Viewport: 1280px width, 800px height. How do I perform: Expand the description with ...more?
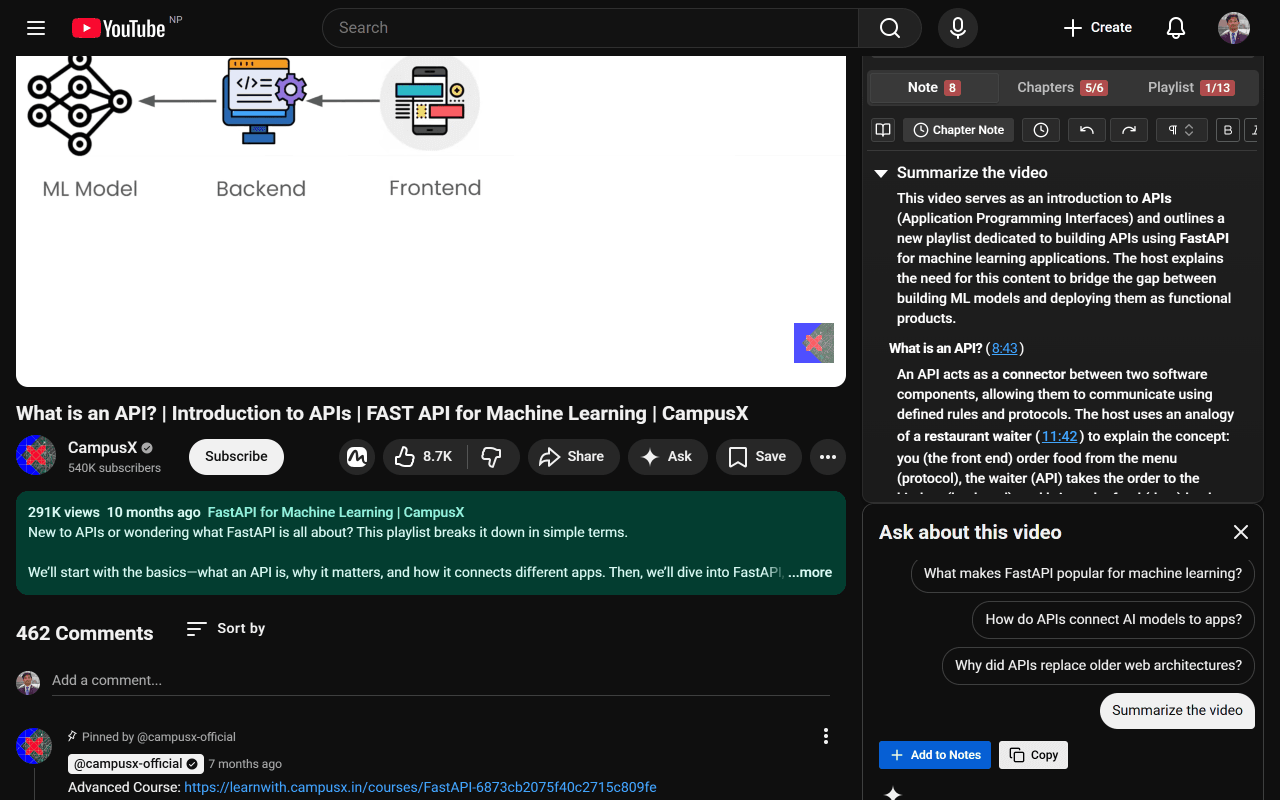[x=809, y=572]
